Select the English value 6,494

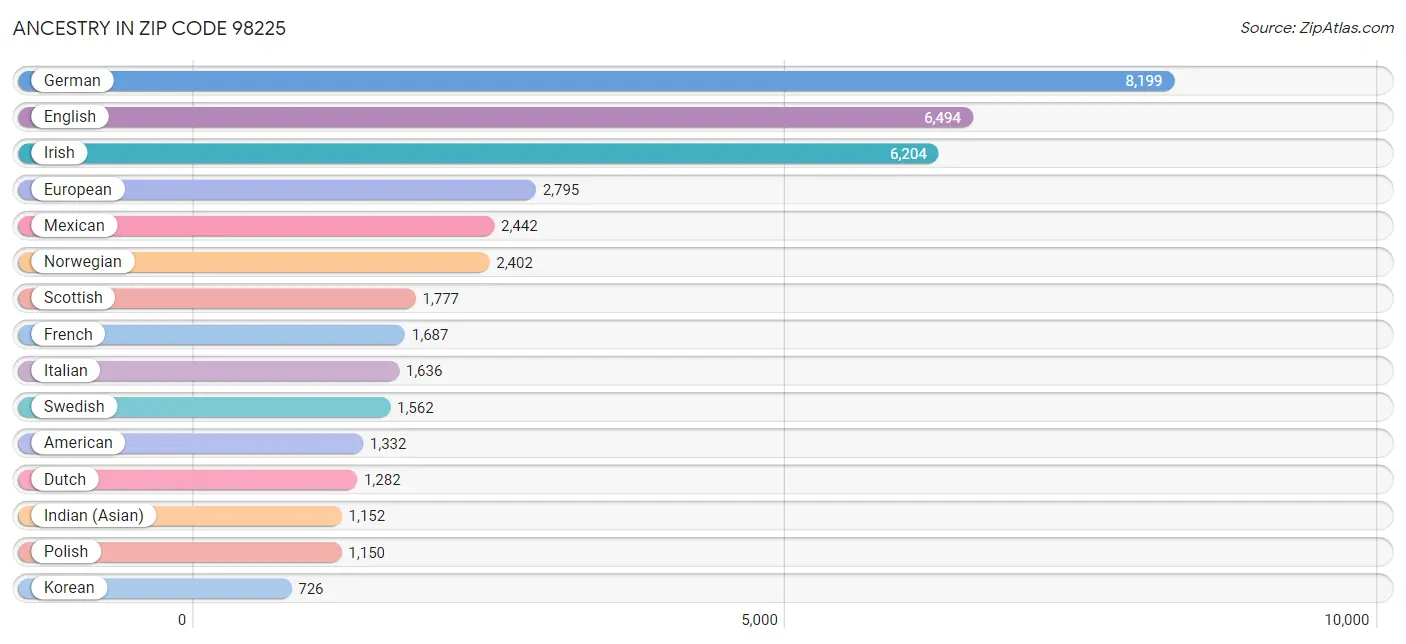(x=942, y=117)
